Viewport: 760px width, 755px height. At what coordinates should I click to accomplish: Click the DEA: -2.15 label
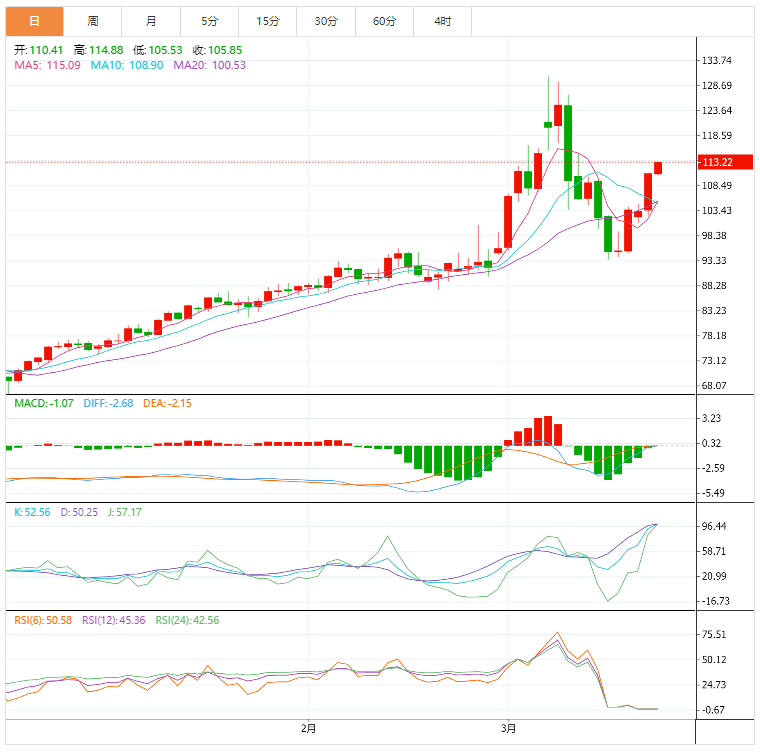[x=167, y=404]
